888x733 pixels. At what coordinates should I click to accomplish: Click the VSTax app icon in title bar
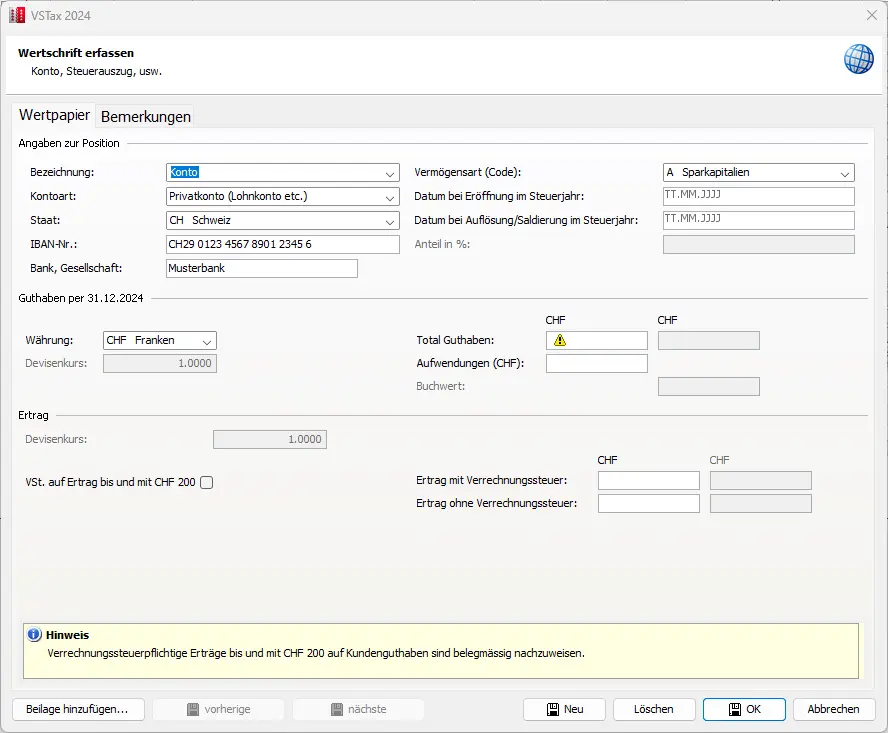click(16, 16)
